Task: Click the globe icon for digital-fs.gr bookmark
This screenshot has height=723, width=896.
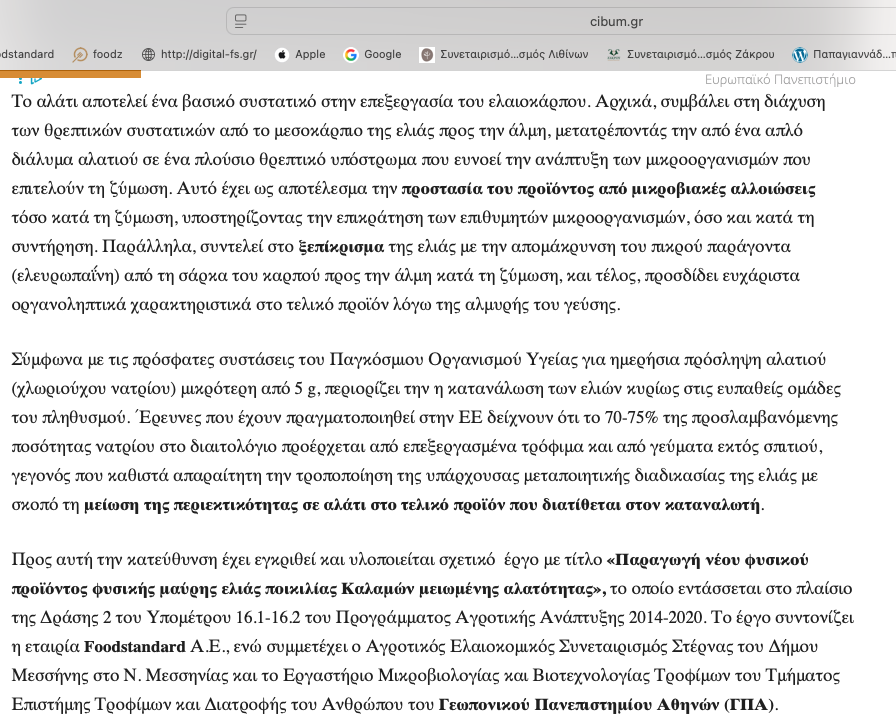Action: click(149, 55)
